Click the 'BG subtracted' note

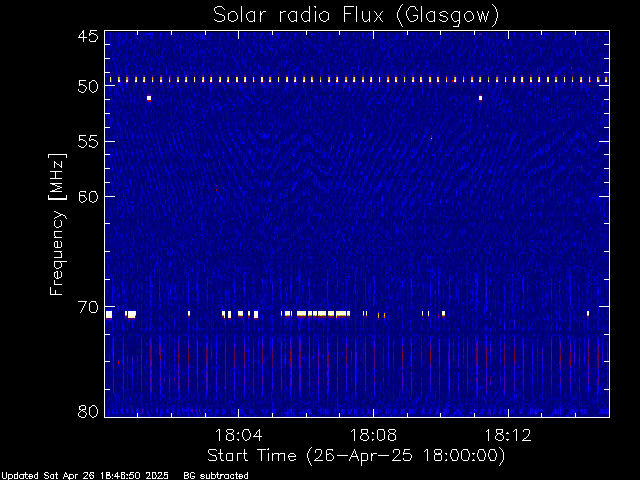(x=216, y=476)
